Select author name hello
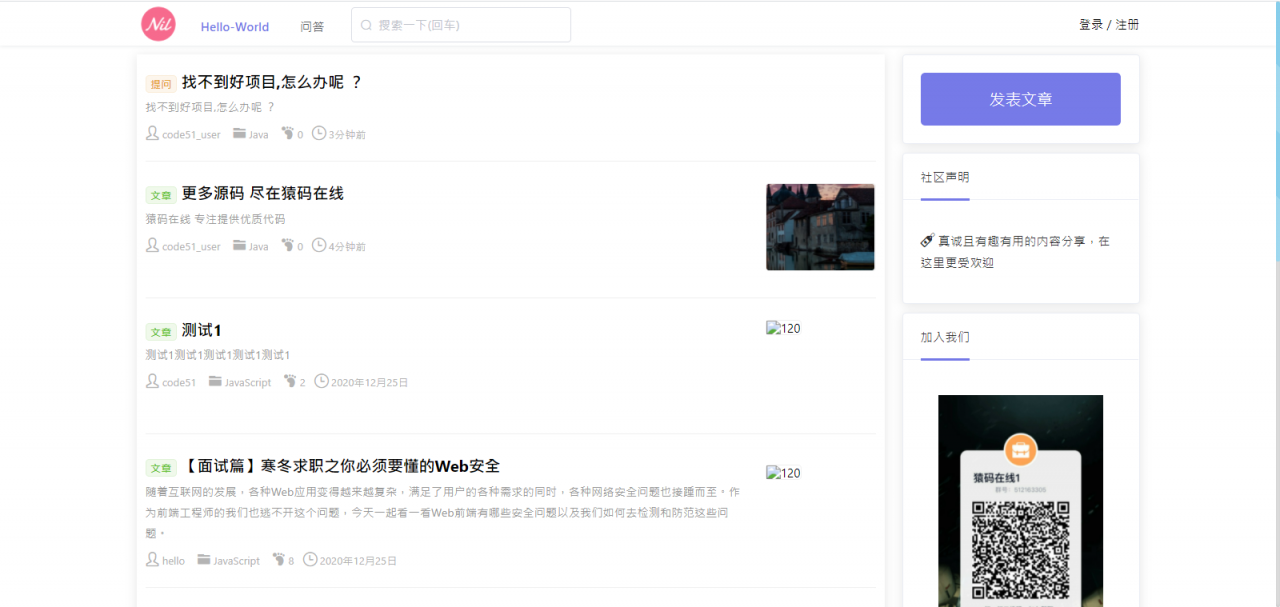The height and width of the screenshot is (607, 1280). [173, 561]
